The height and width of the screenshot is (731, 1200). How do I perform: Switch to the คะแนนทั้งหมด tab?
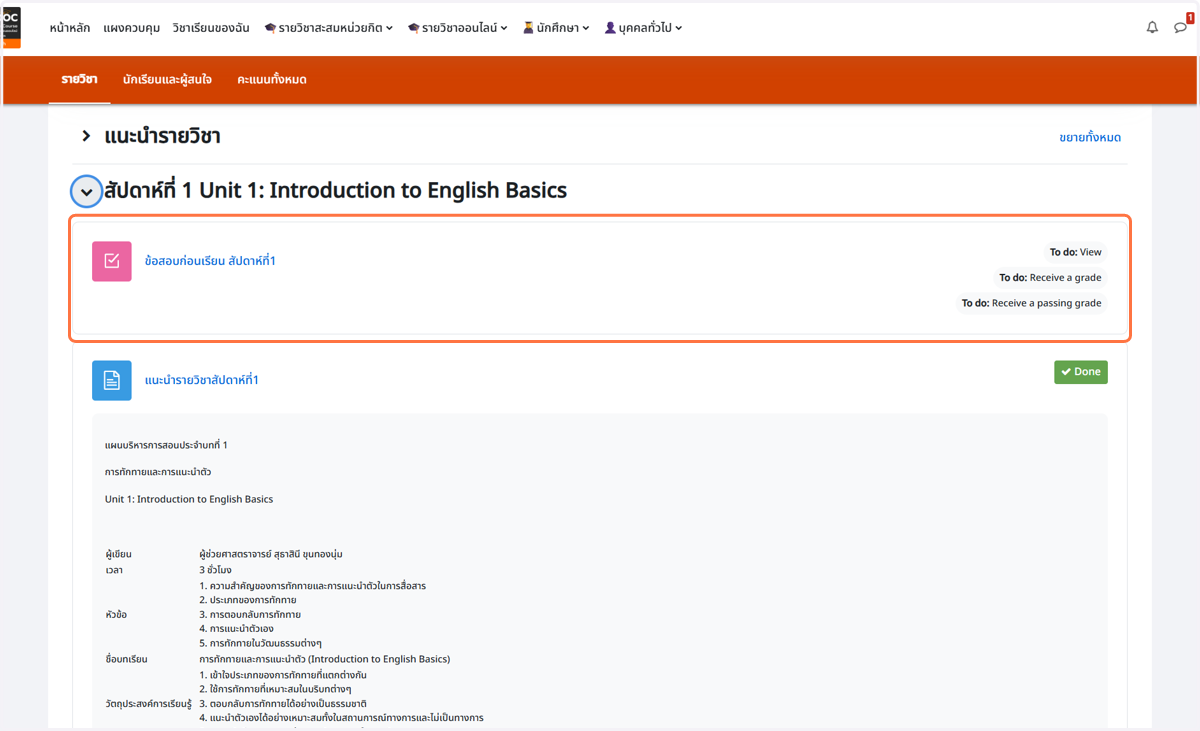coord(272,79)
